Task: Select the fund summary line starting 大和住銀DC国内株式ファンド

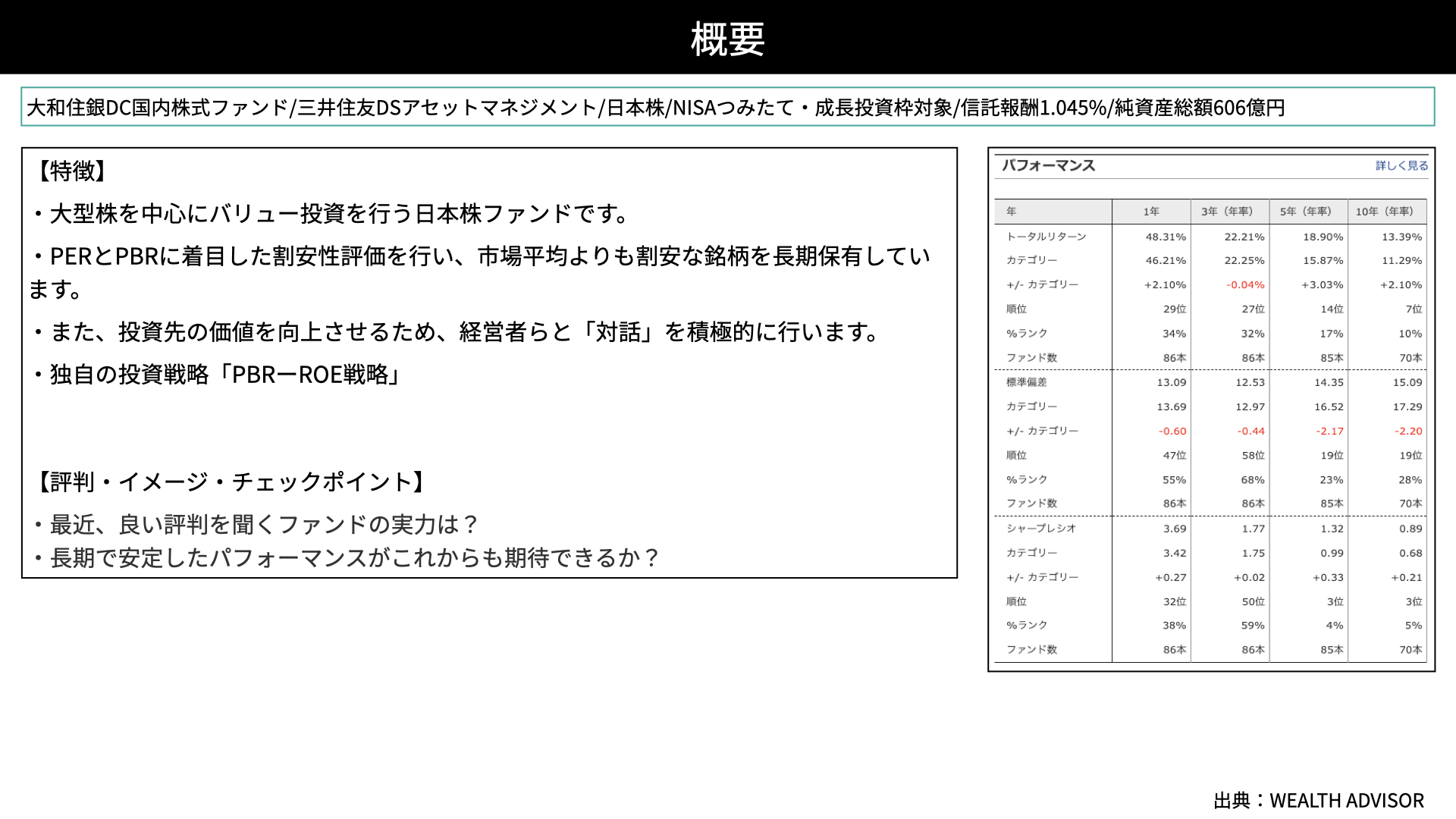Action: [x=656, y=108]
